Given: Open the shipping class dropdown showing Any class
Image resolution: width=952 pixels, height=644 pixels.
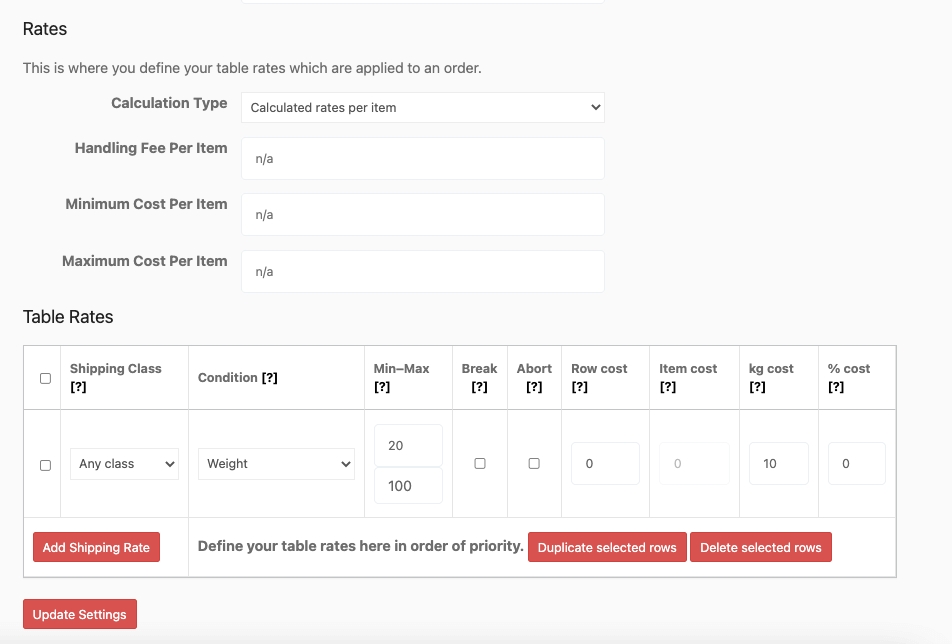Looking at the screenshot, I should pyautogui.click(x=124, y=464).
